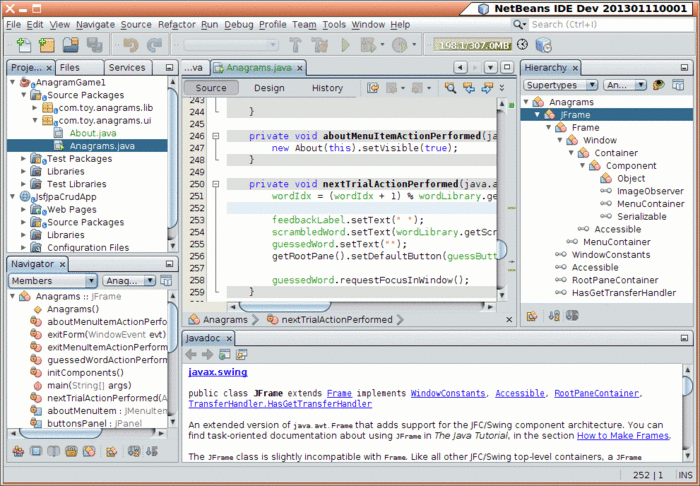Toggle Show Fields filter in Navigator
This screenshot has height=486, width=700.
(36, 452)
